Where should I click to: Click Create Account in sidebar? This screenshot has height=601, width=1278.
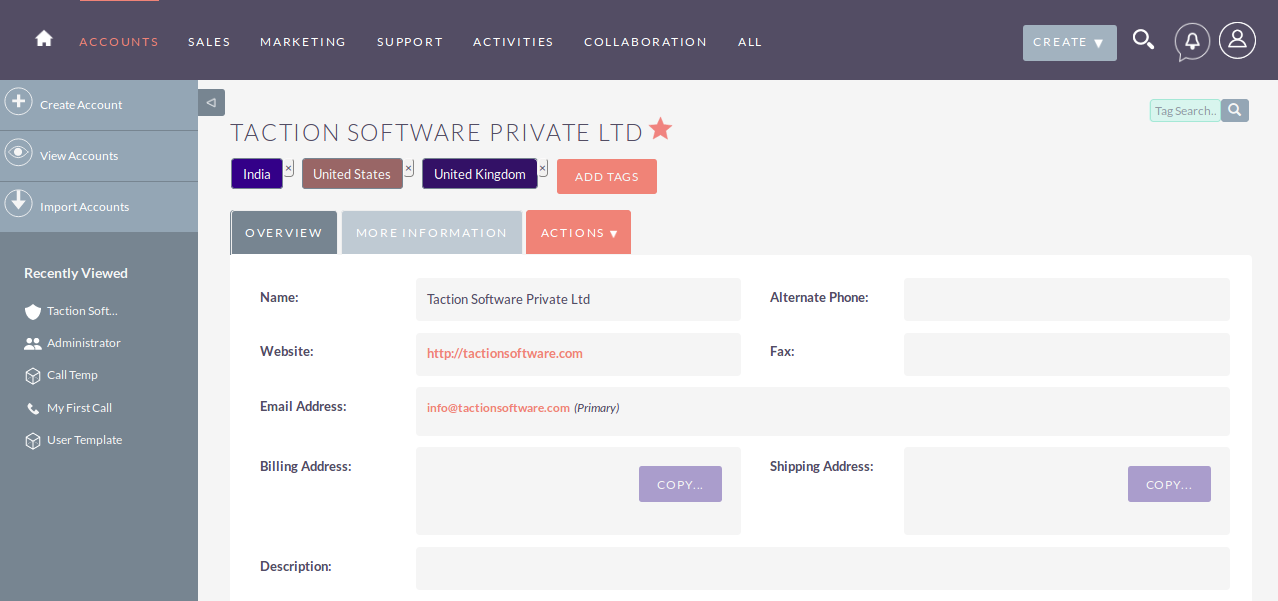81,105
